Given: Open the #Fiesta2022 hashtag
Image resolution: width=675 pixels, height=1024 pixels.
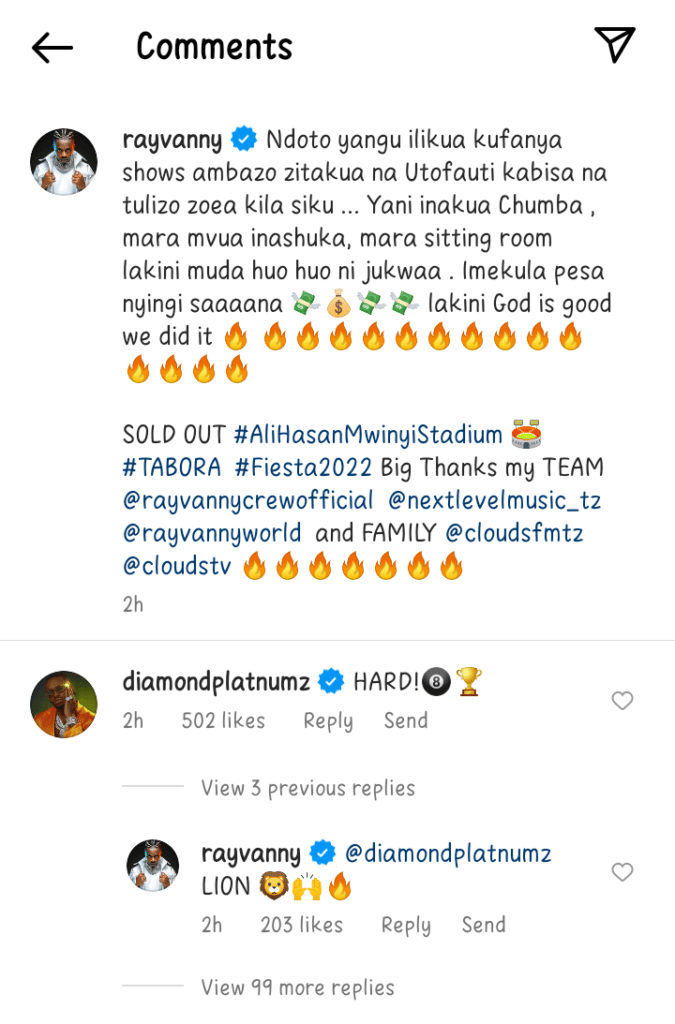Looking at the screenshot, I should 308,468.
